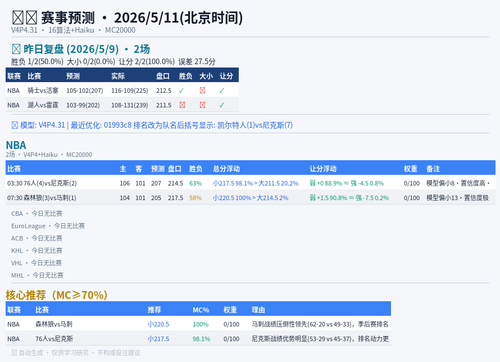Image resolution: width=500 pixels, height=362 pixels.
Task: Click the predicted score 105-102(207)
Action: [85, 90]
